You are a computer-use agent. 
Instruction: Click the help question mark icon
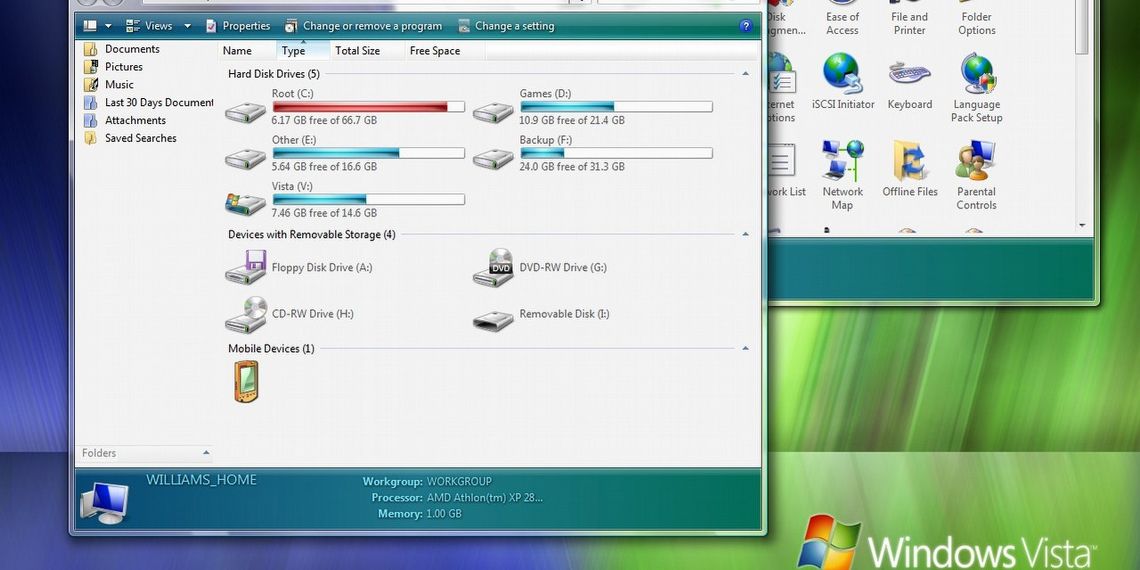point(745,25)
